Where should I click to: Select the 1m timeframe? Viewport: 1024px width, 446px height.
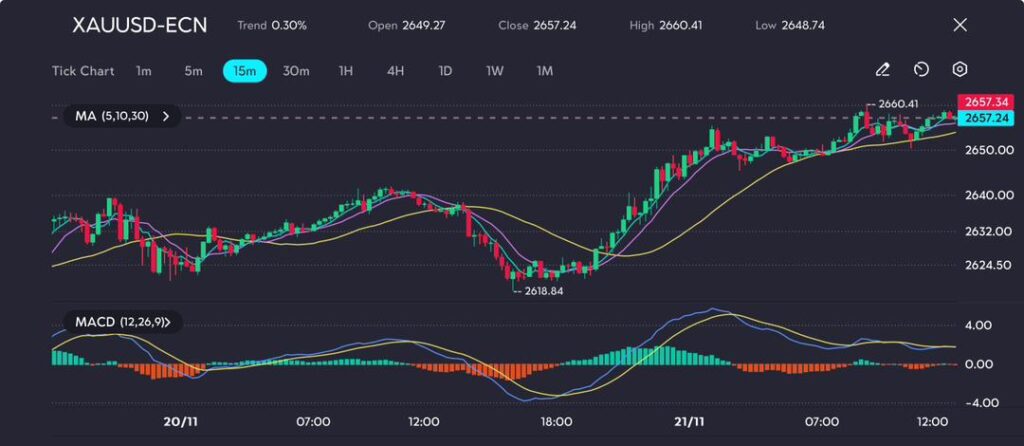(144, 71)
